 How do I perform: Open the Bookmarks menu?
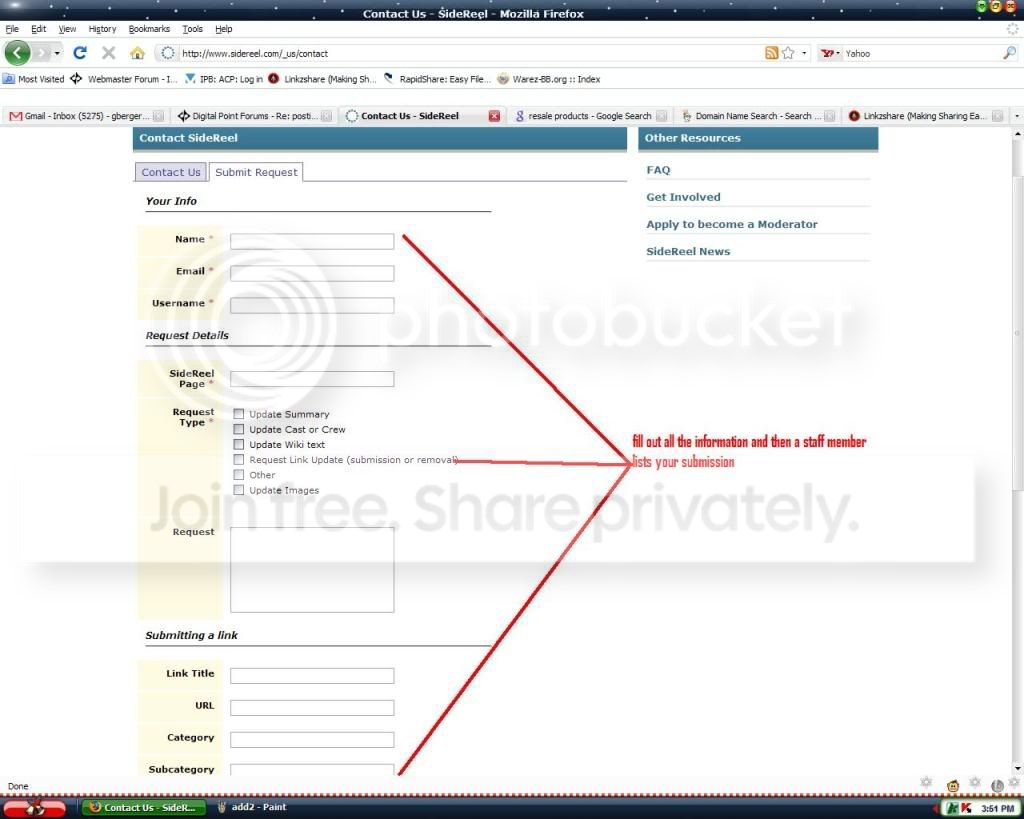click(x=149, y=29)
